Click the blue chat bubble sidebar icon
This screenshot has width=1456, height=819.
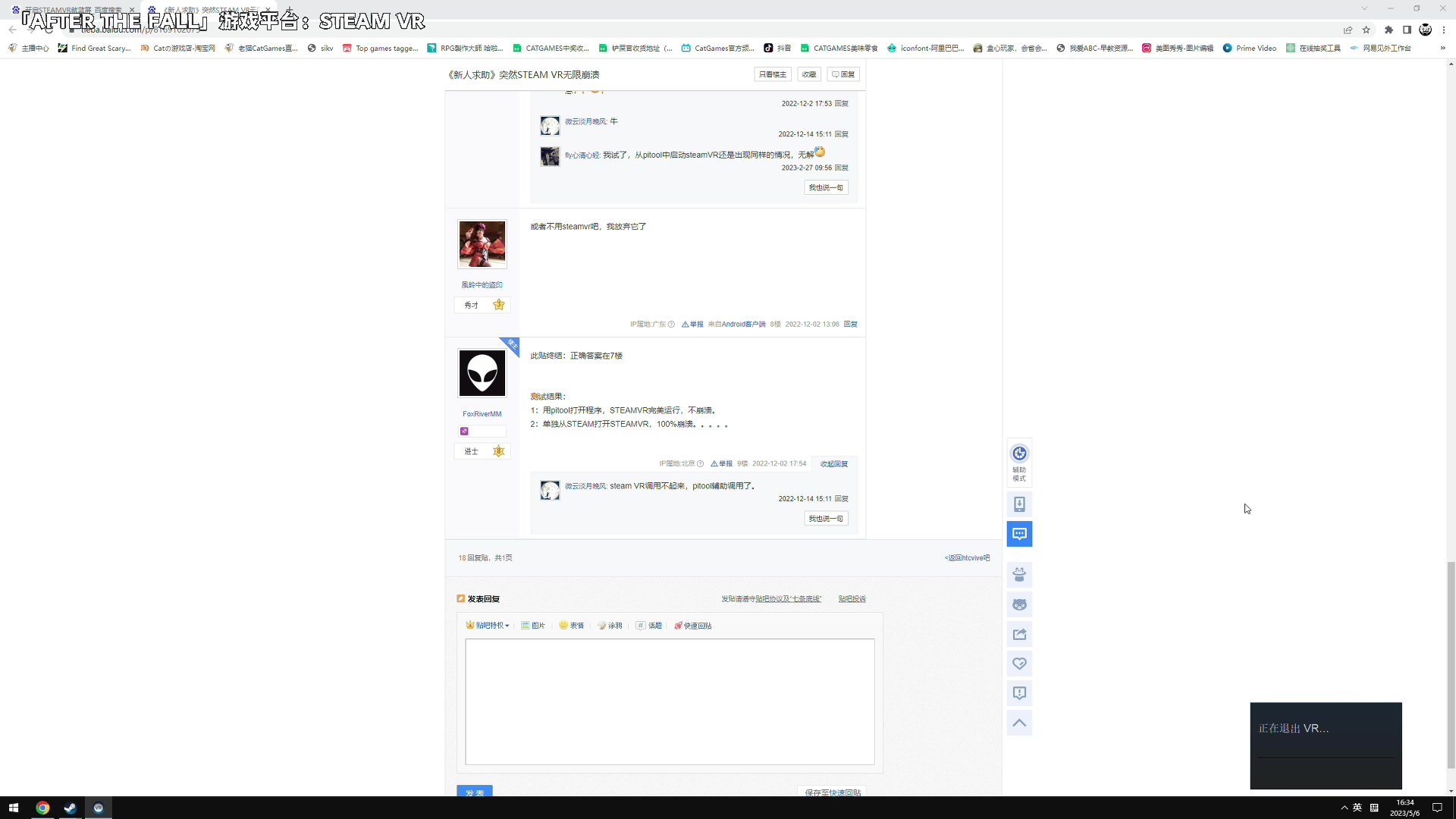click(1019, 534)
